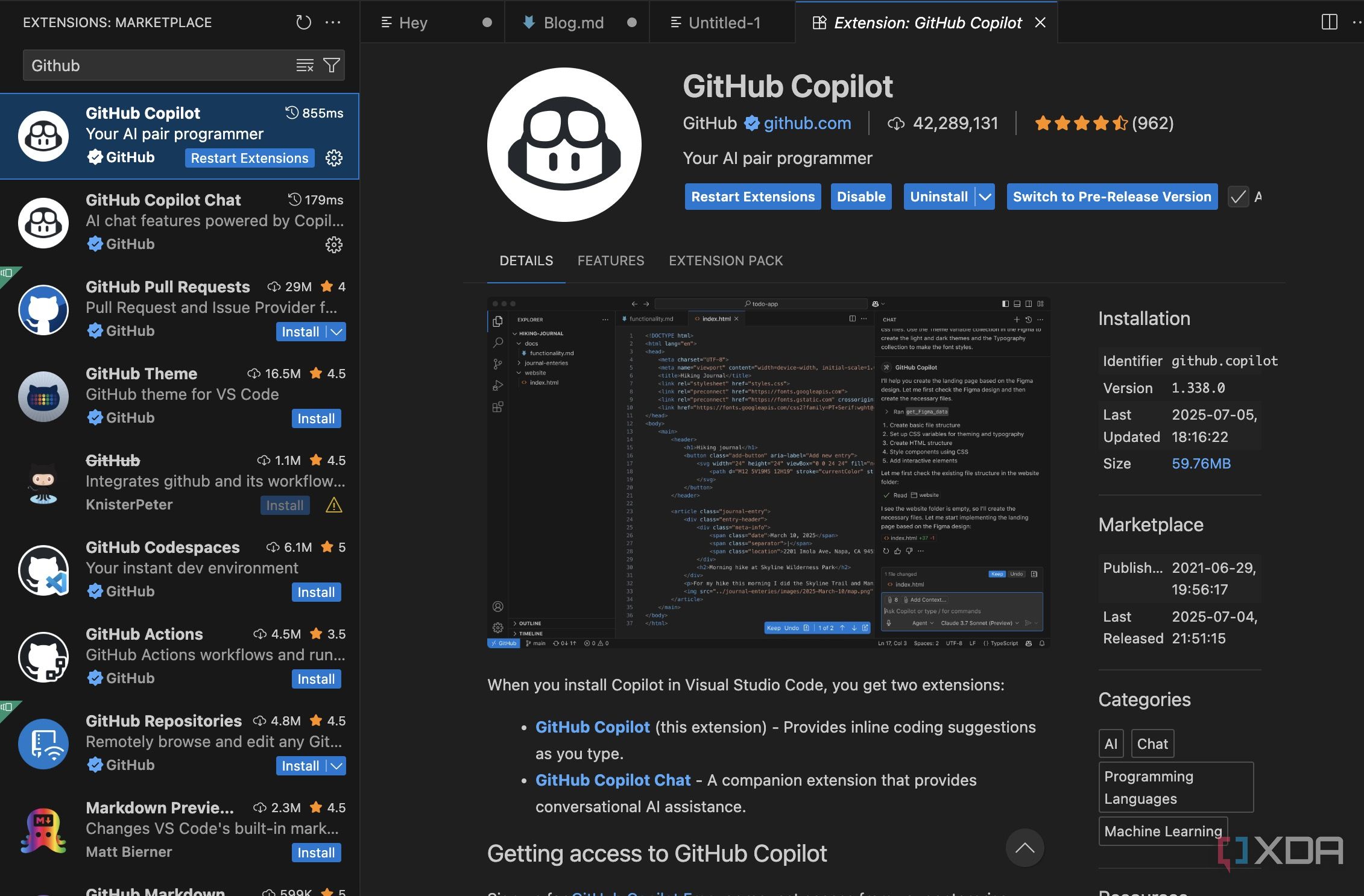1364x896 pixels.
Task: Open the filter extensions funnel icon
Action: click(332, 65)
